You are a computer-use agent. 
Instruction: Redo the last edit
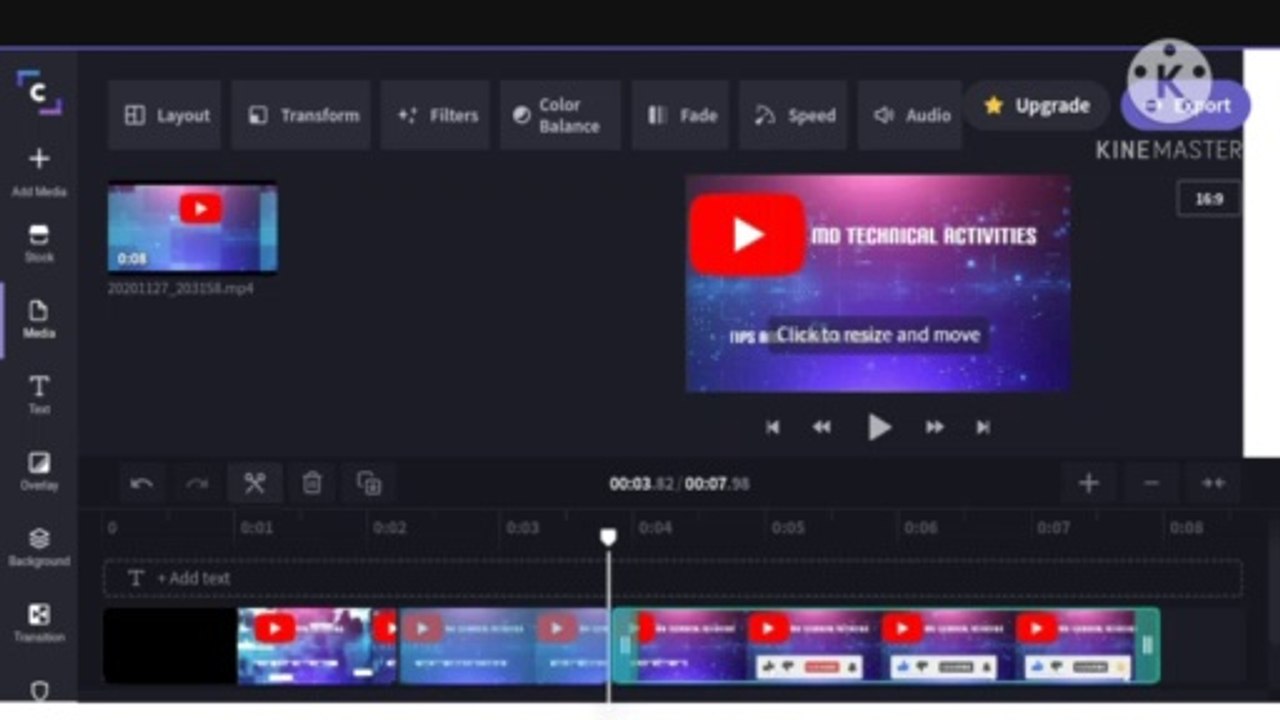click(x=197, y=484)
